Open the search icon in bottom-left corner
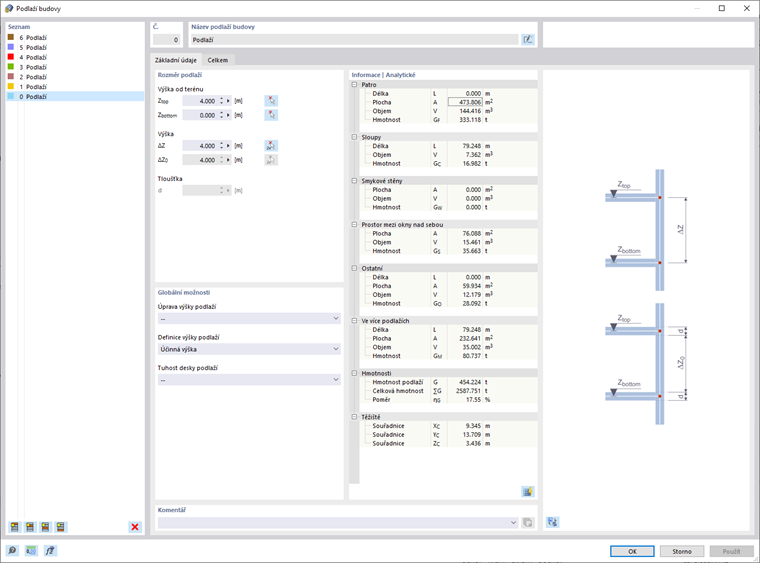The image size is (760, 563). pyautogui.click(x=12, y=550)
